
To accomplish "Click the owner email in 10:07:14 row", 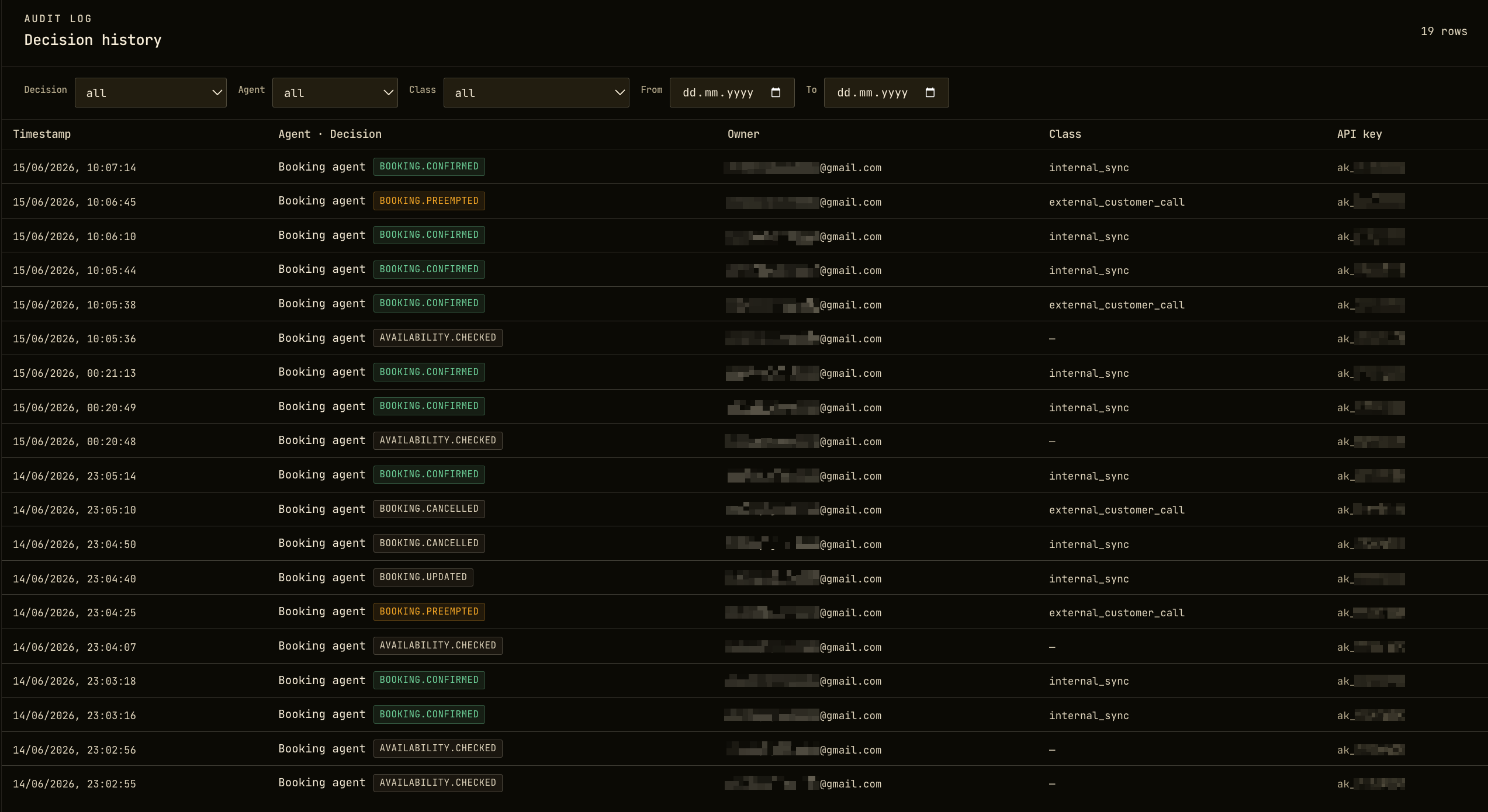I will pyautogui.click(x=803, y=168).
